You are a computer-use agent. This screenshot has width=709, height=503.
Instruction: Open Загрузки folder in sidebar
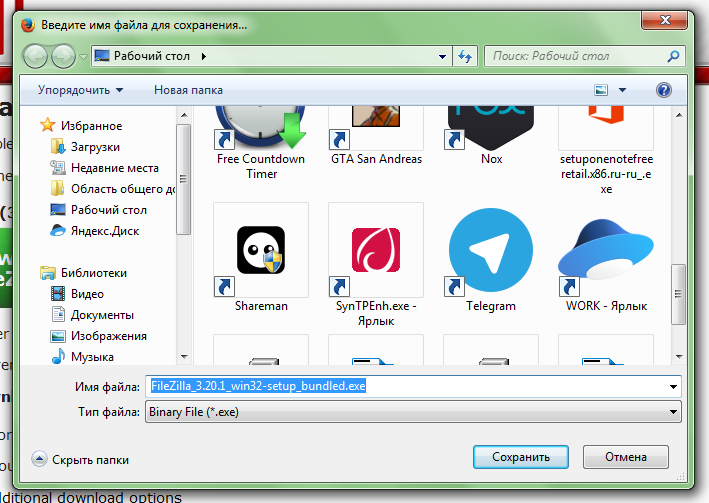85,147
